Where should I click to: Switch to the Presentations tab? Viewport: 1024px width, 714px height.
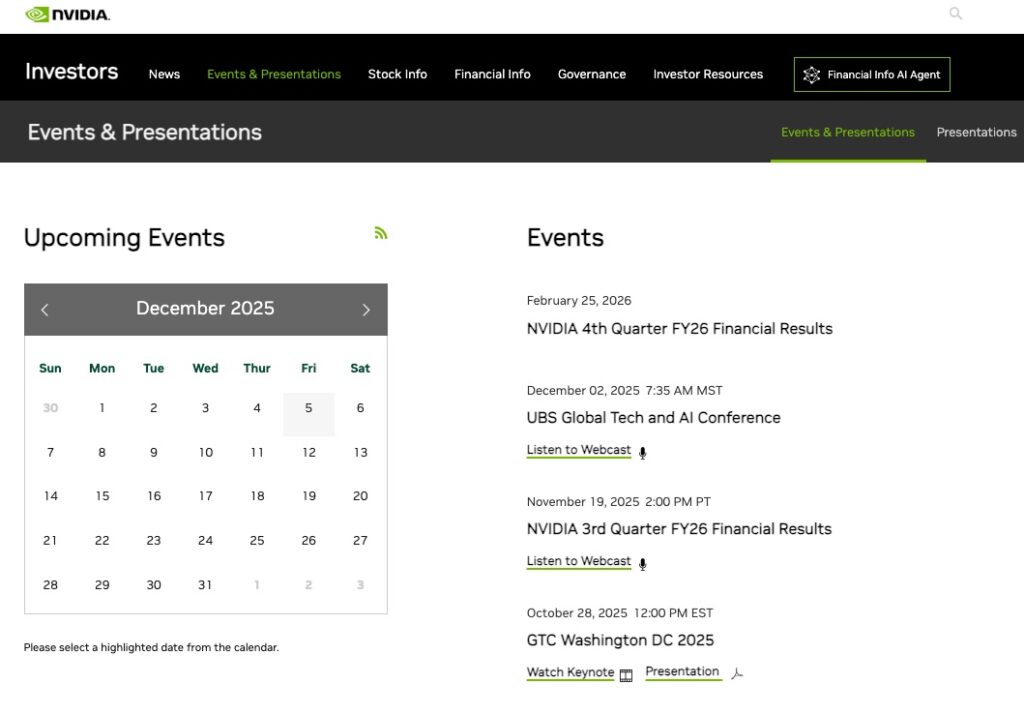(976, 132)
